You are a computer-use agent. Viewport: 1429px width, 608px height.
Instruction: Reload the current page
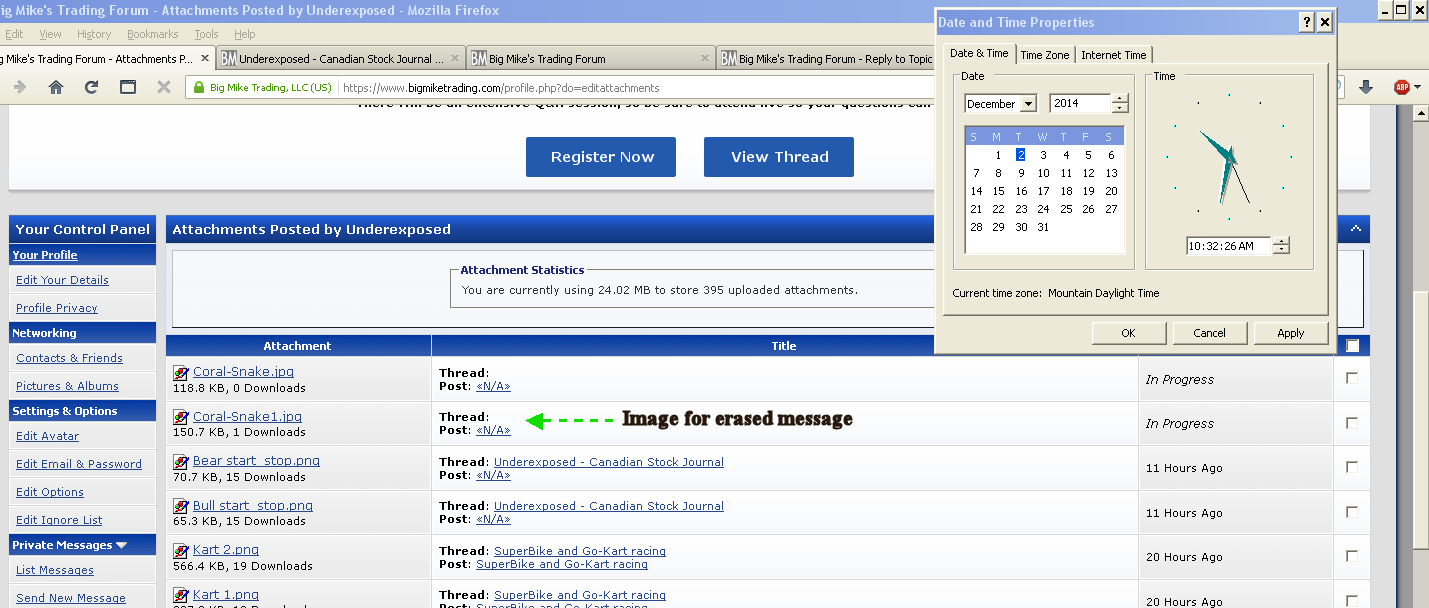click(91, 87)
